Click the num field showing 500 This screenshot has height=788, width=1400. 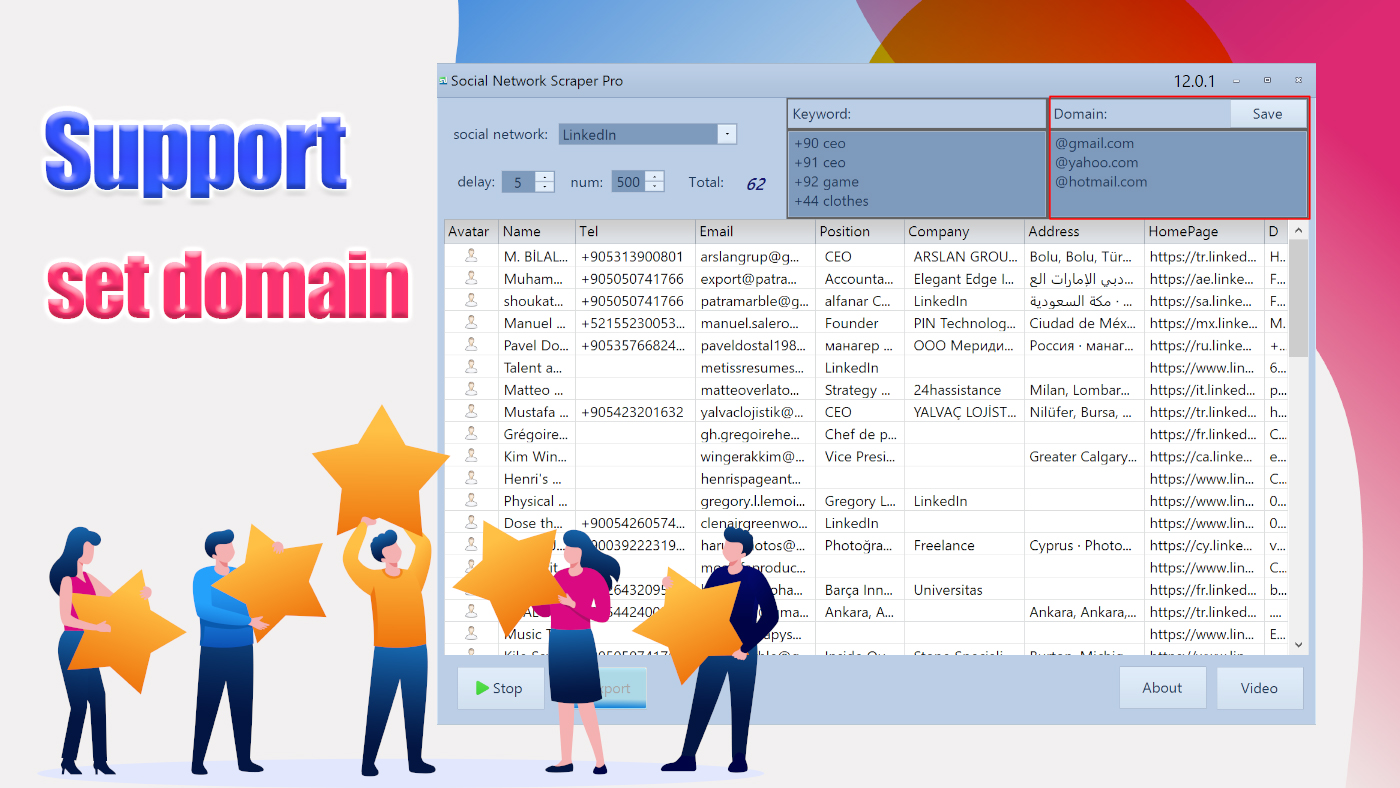pyautogui.click(x=629, y=182)
